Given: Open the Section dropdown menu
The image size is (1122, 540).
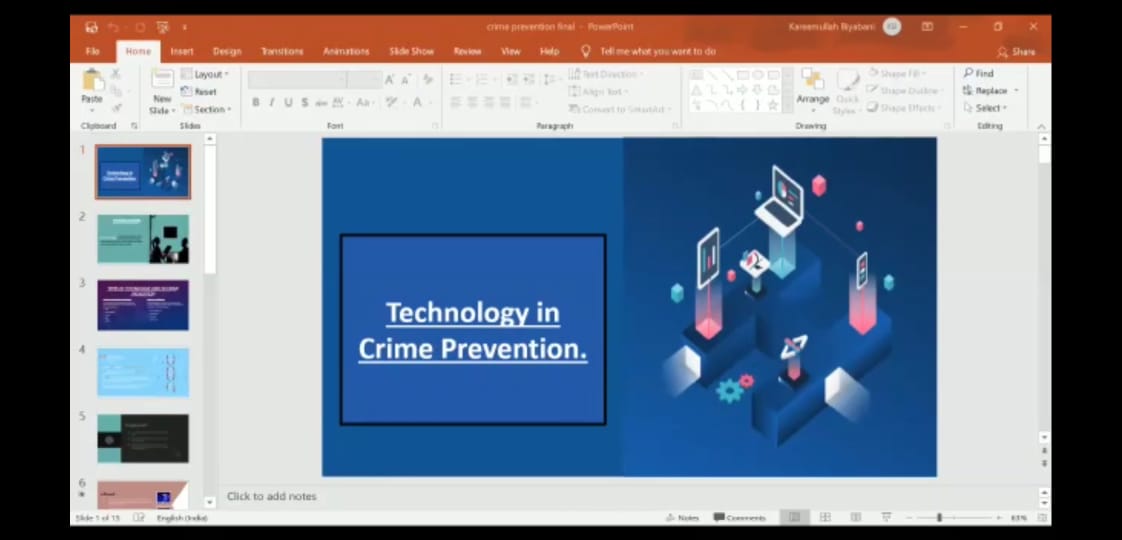Looking at the screenshot, I should [x=206, y=109].
